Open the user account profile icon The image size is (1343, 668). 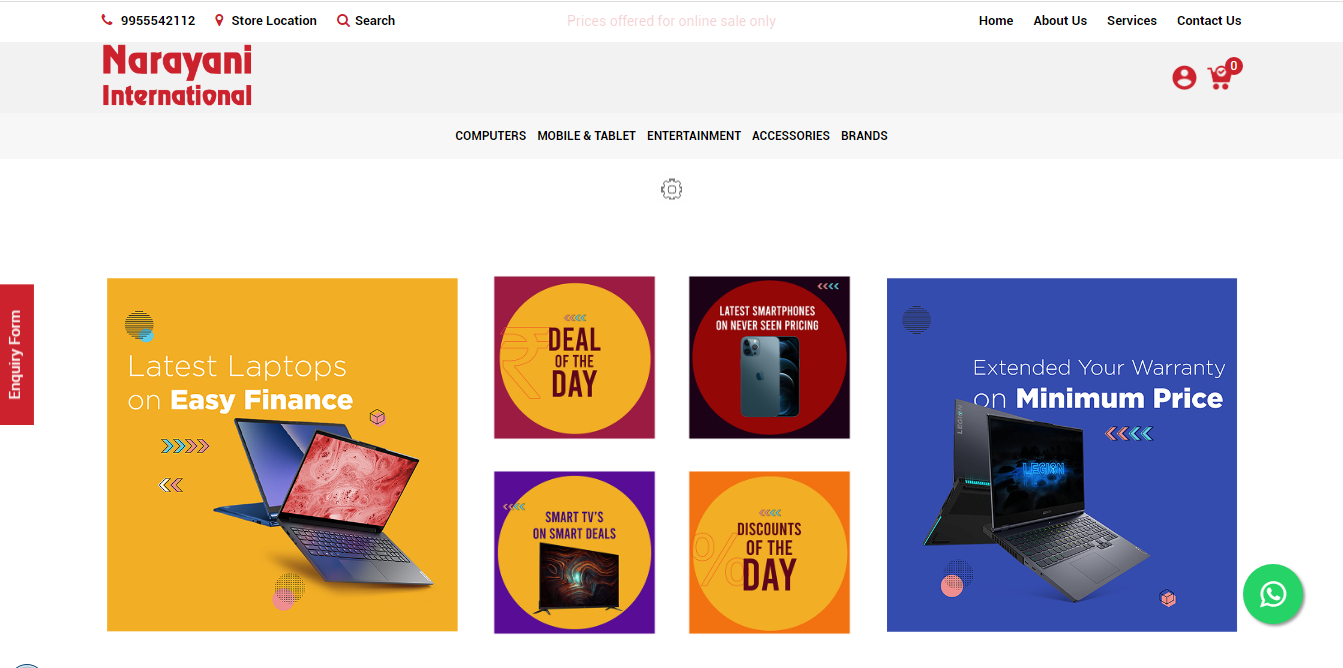click(1184, 78)
